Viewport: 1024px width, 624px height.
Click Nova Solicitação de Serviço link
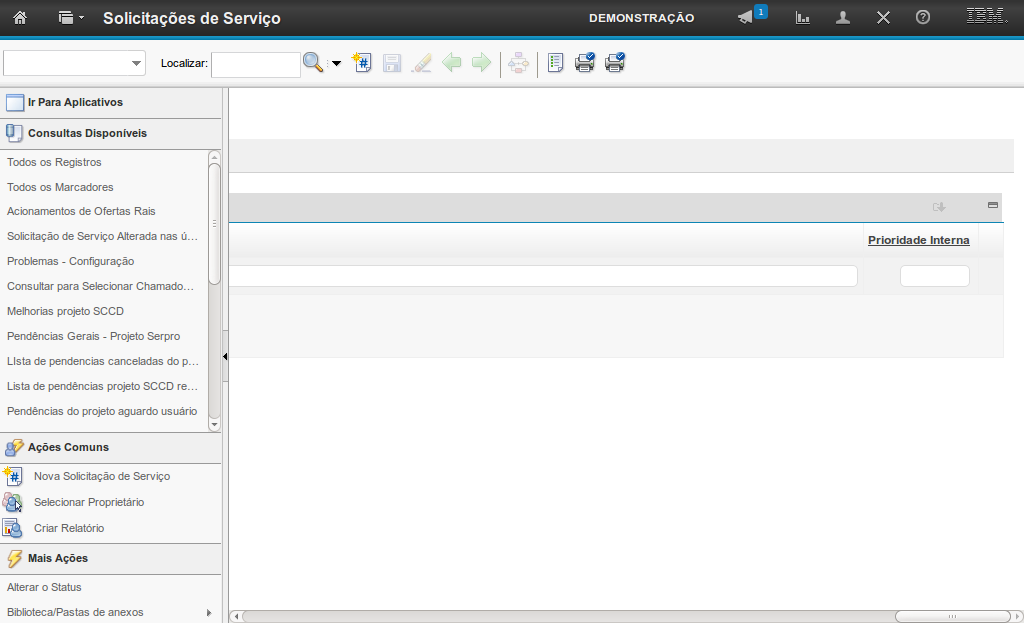[102, 476]
